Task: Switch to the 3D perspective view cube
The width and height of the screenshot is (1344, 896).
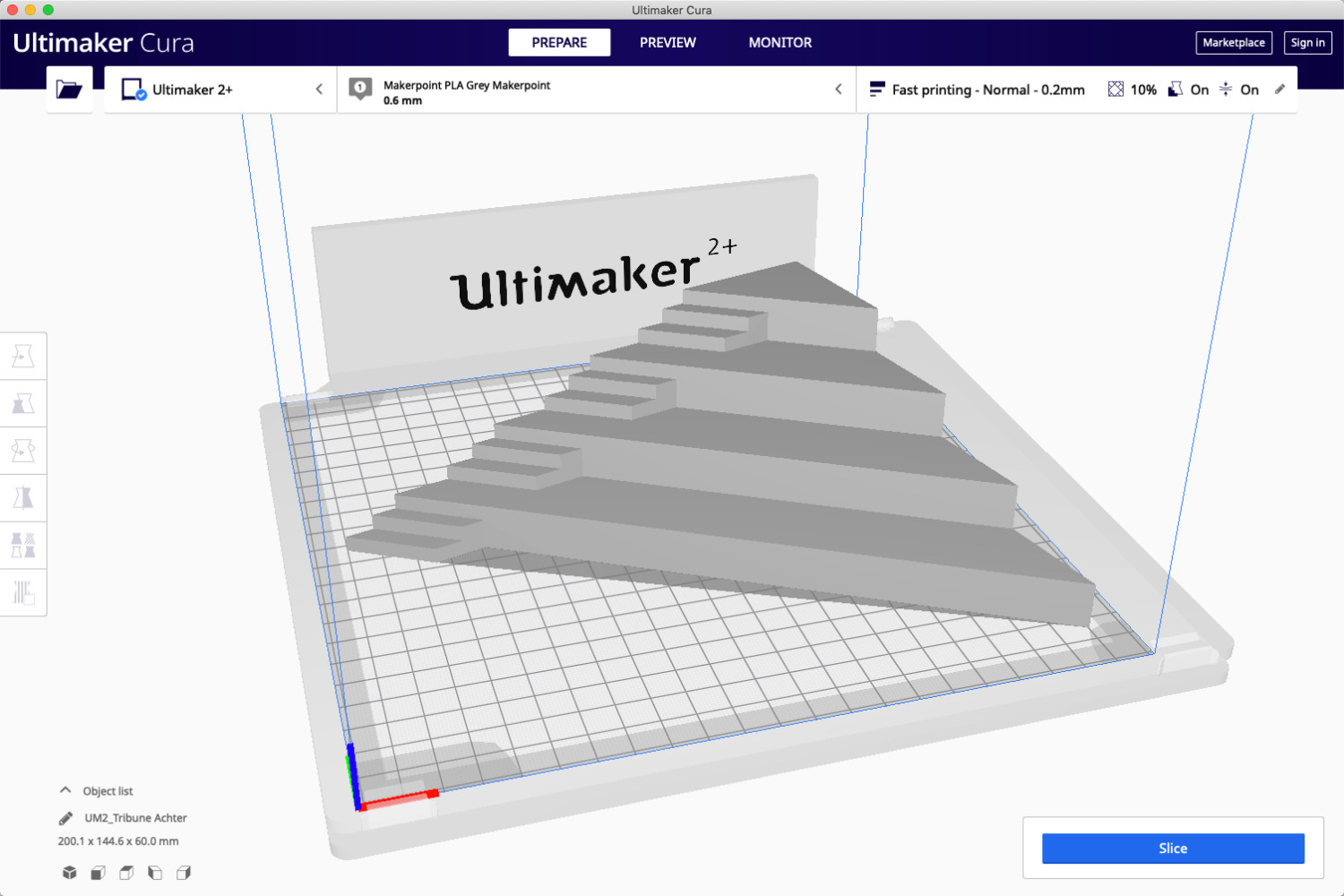Action: [70, 873]
